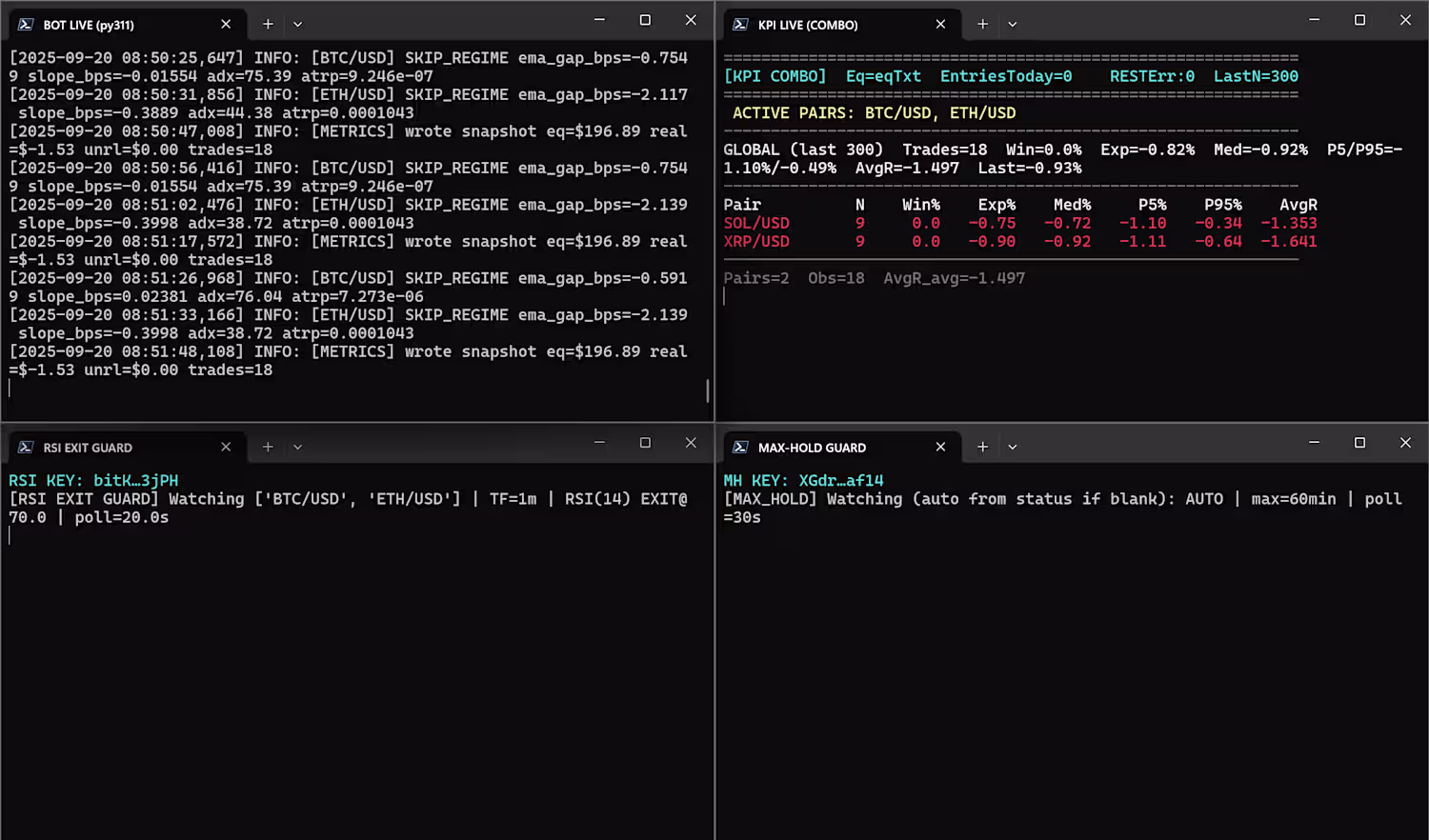Click the 08:51:48,108 METRICS log timestamp

[x=127, y=351]
